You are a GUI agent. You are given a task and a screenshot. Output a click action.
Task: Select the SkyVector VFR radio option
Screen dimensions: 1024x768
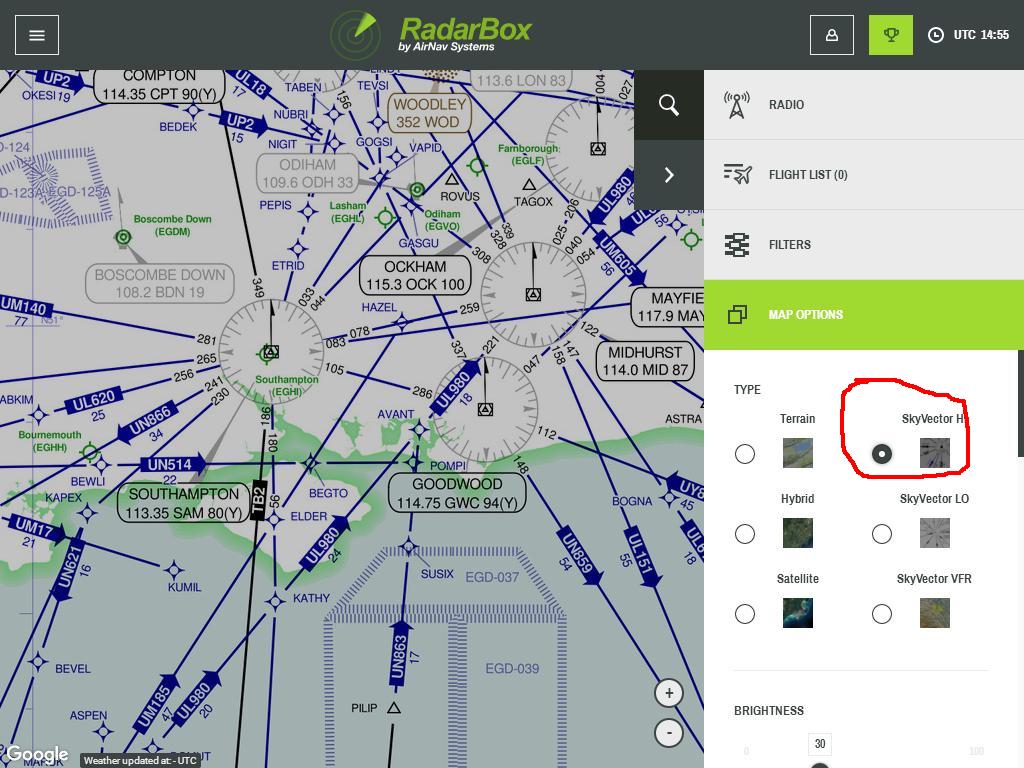pyautogui.click(x=881, y=614)
